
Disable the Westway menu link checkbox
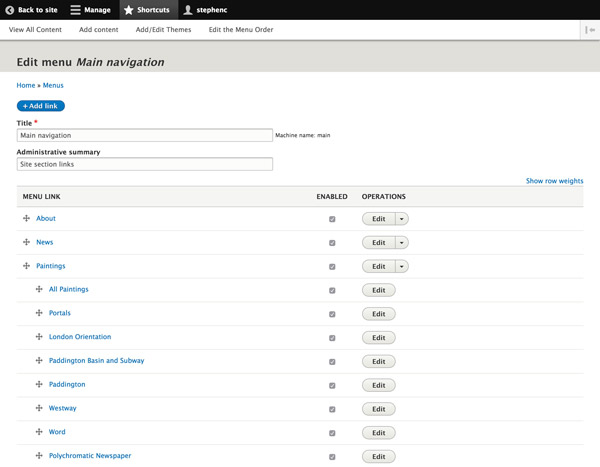[332, 409]
